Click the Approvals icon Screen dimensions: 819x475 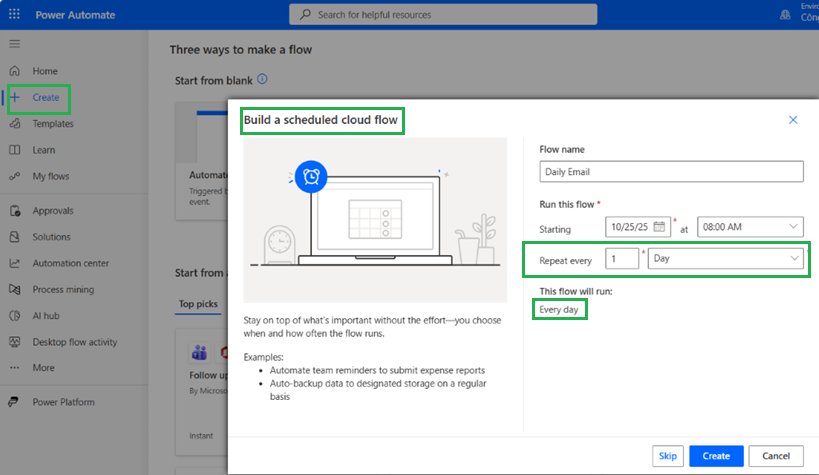pyautogui.click(x=15, y=211)
